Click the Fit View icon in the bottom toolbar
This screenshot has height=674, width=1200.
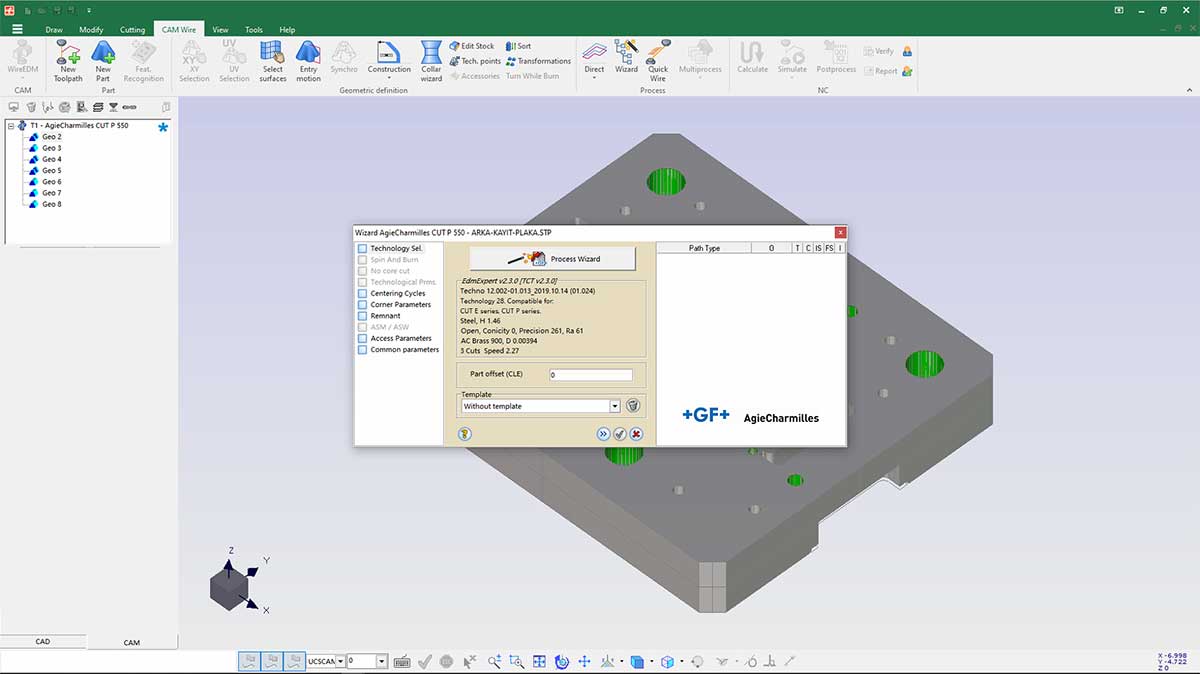point(539,662)
